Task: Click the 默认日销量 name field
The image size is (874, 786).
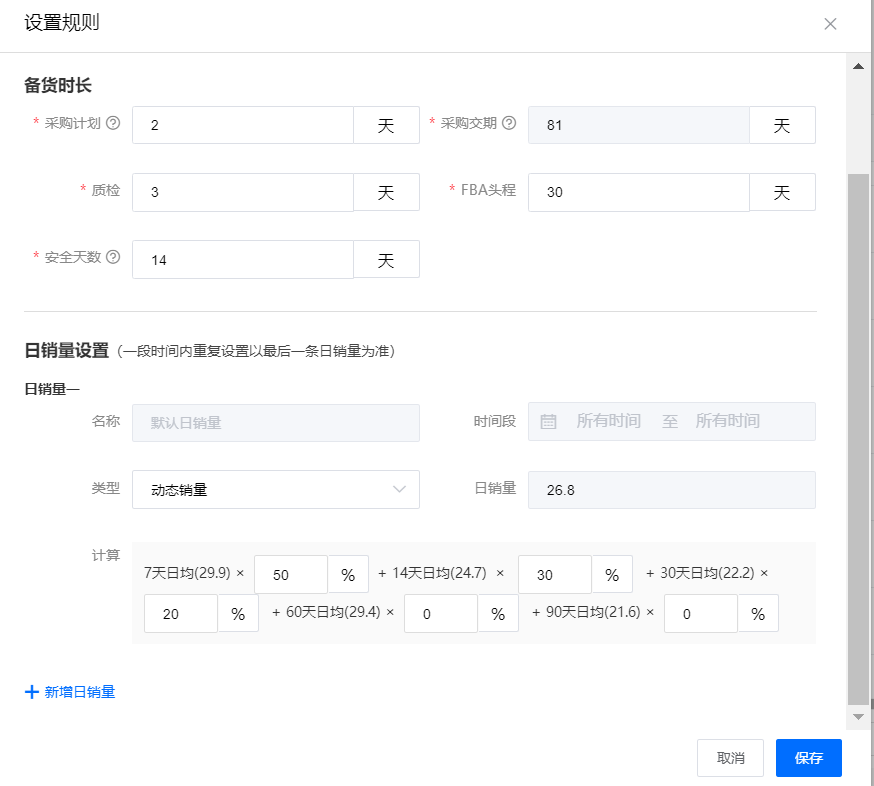Action: pos(276,422)
